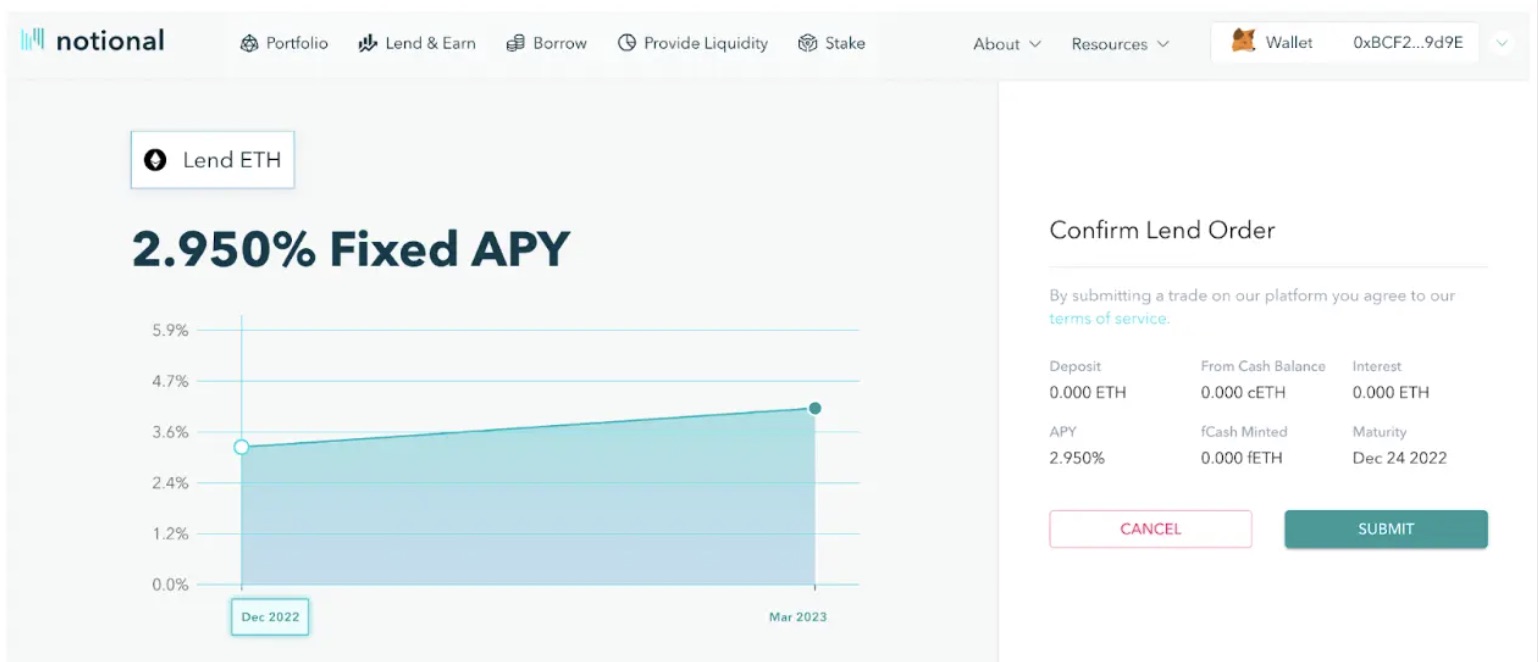Open Provide Liquidity via its clock icon
This screenshot has width=1538, height=662.
[627, 43]
